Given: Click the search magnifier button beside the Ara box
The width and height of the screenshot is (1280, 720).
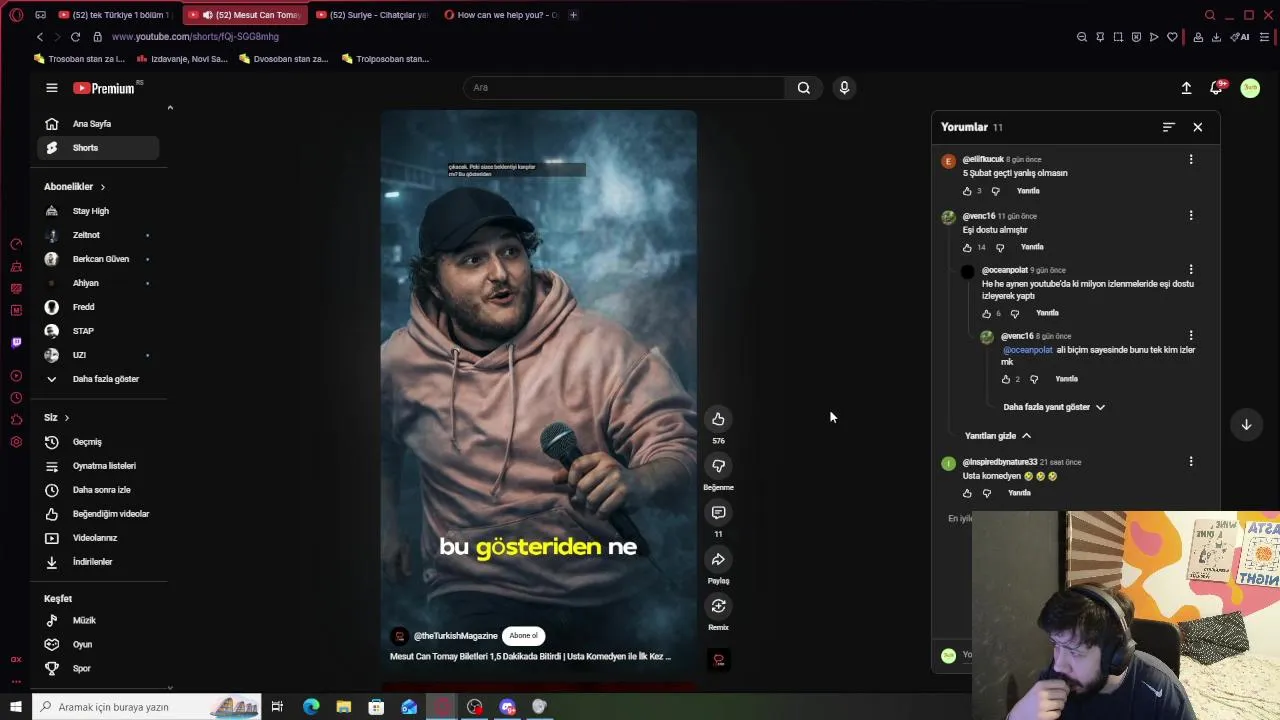Looking at the screenshot, I should 803,88.
